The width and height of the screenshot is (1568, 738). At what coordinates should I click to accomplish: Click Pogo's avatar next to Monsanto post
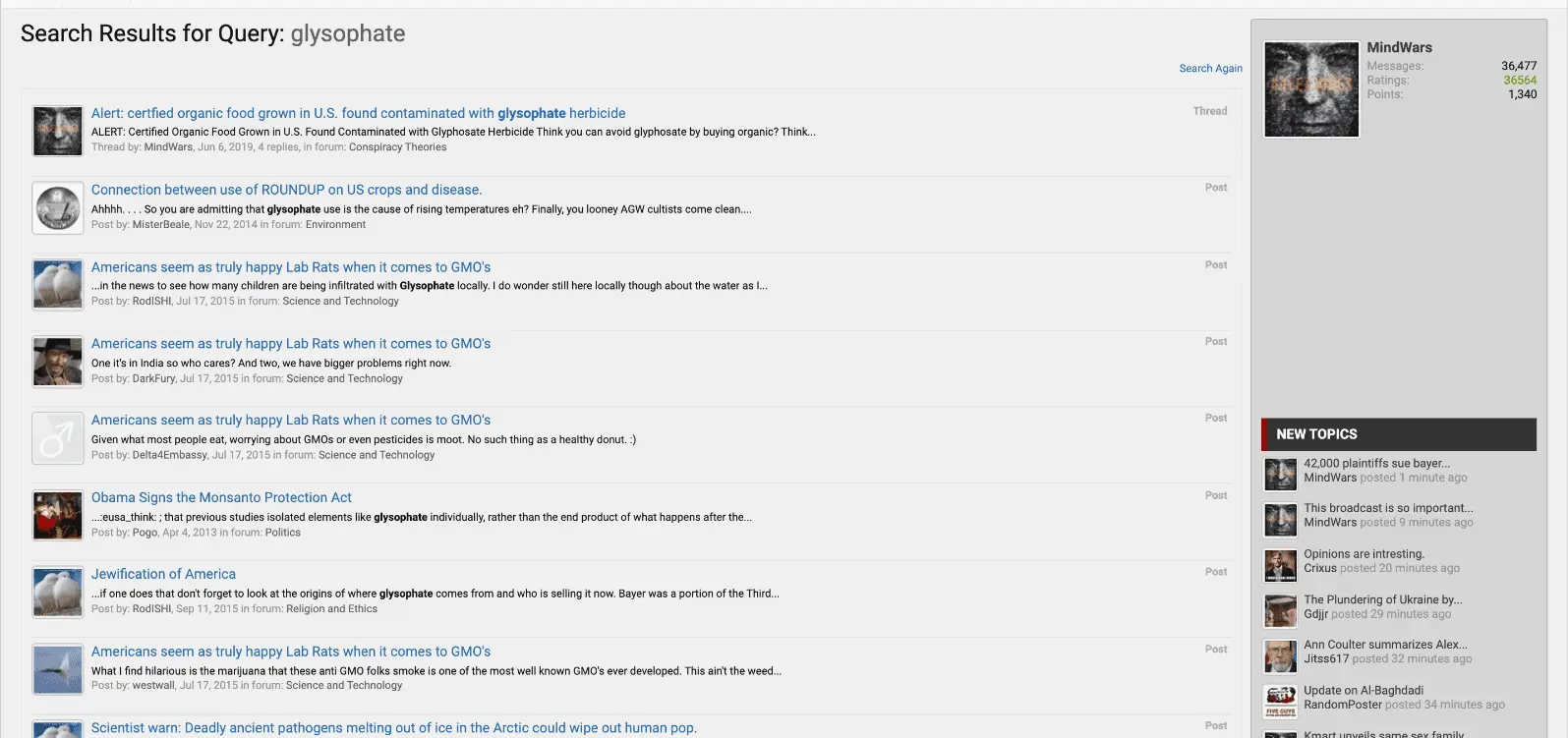(57, 516)
